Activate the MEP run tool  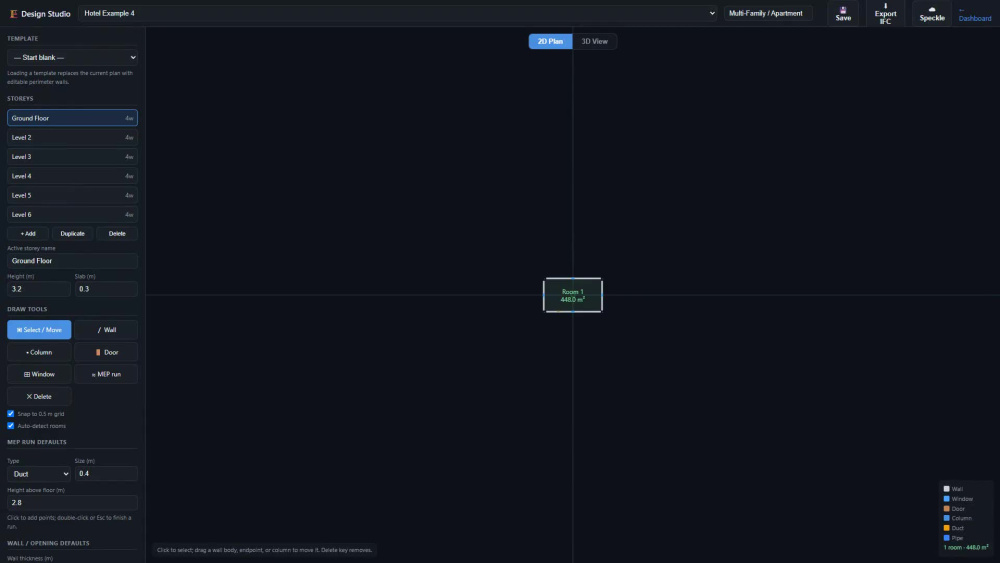106,374
